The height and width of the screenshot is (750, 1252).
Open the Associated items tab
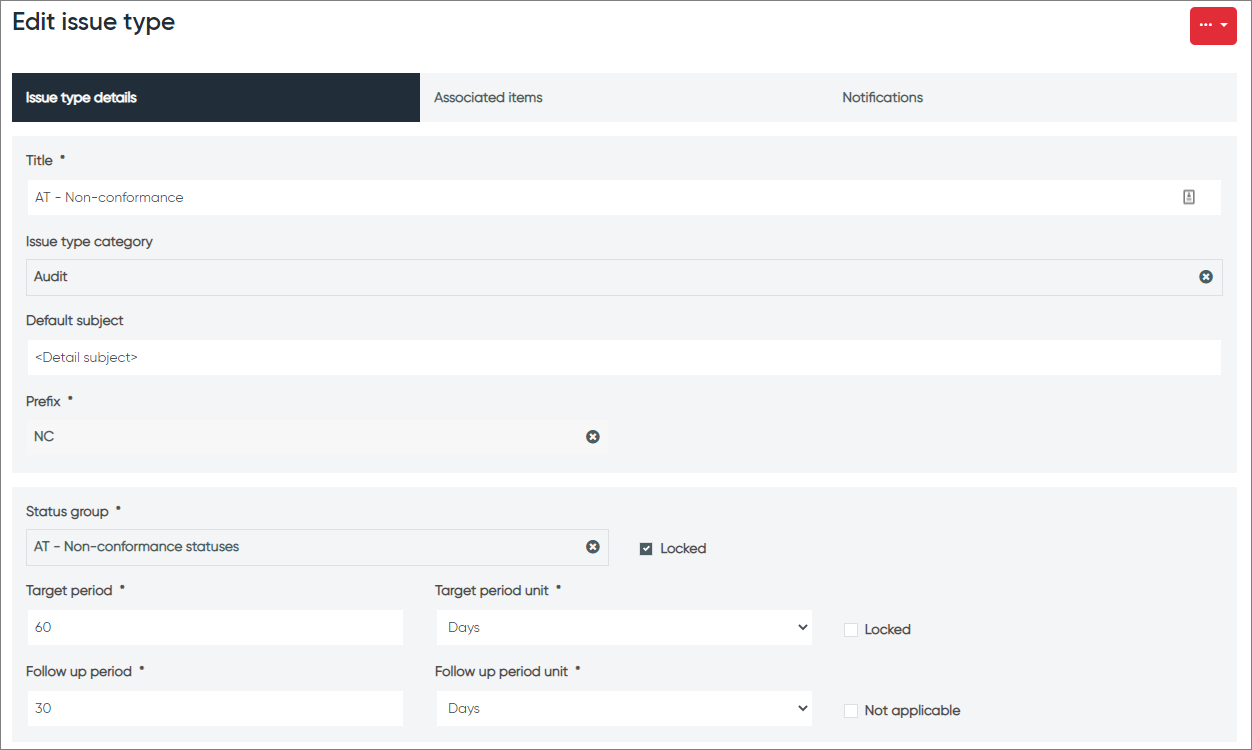(x=624, y=98)
